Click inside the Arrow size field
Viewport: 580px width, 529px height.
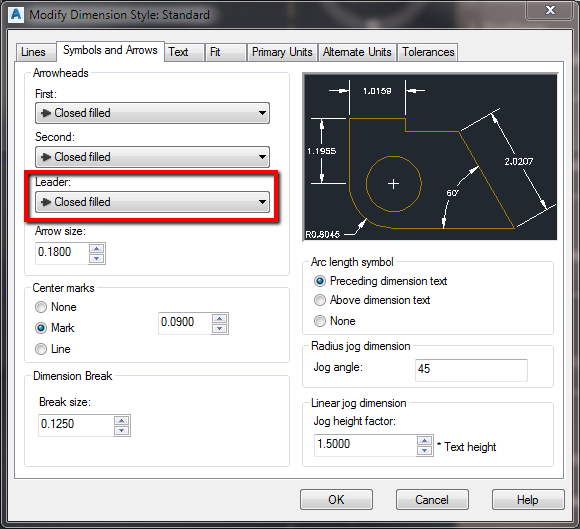tap(62, 253)
